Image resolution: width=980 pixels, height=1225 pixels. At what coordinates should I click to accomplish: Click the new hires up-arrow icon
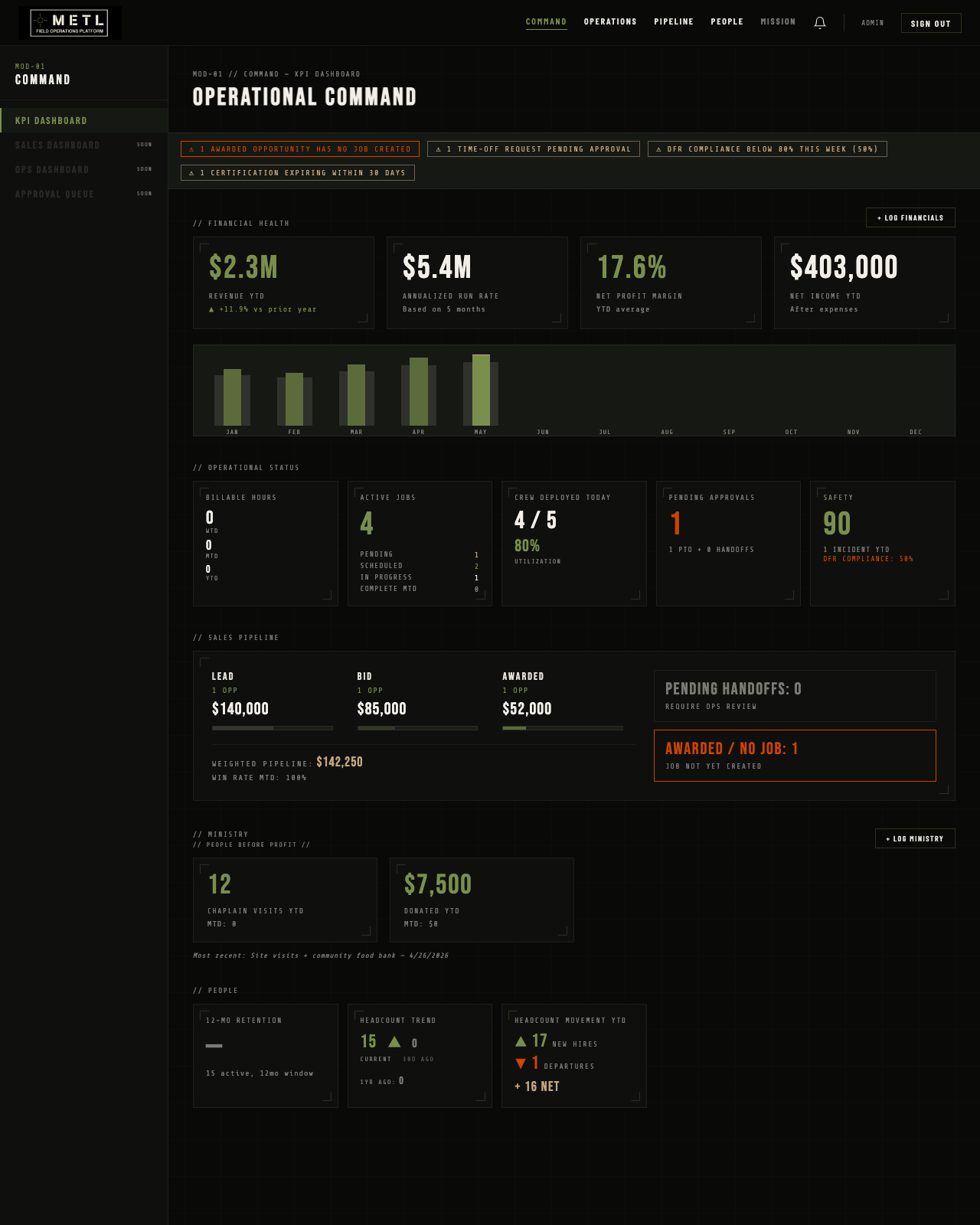521,1041
